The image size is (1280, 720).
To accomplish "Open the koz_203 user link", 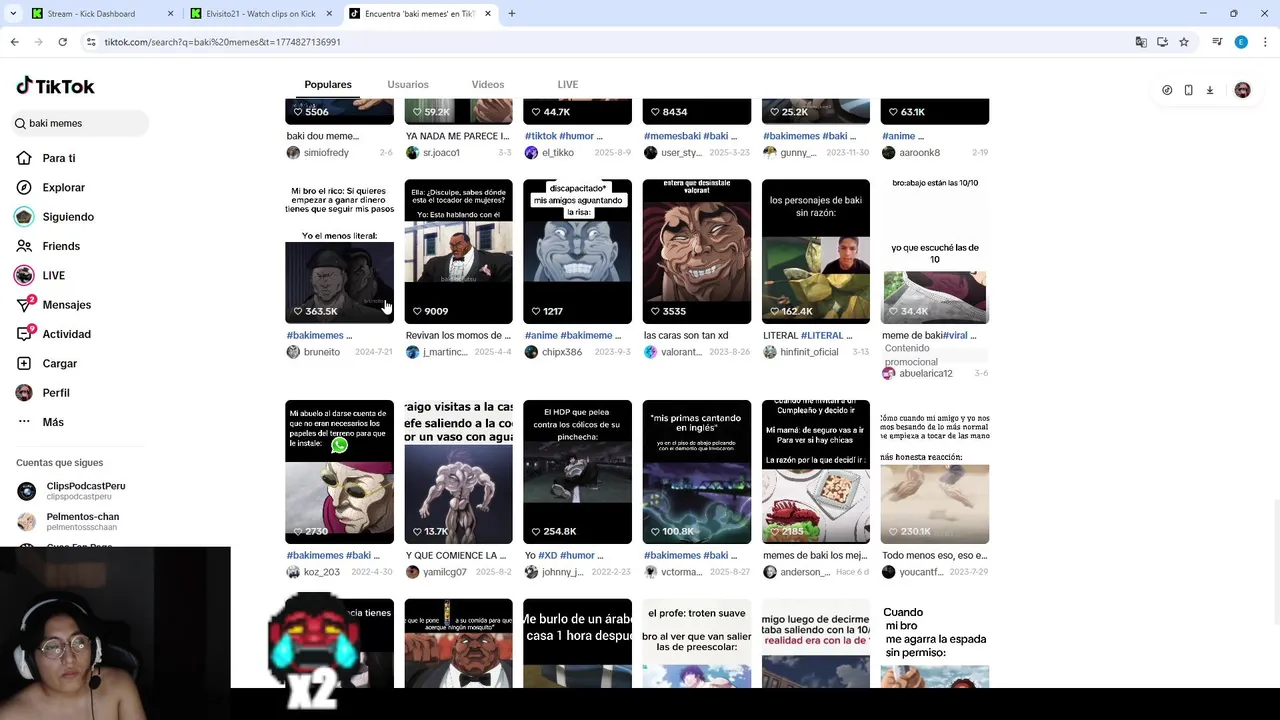I will 321,572.
